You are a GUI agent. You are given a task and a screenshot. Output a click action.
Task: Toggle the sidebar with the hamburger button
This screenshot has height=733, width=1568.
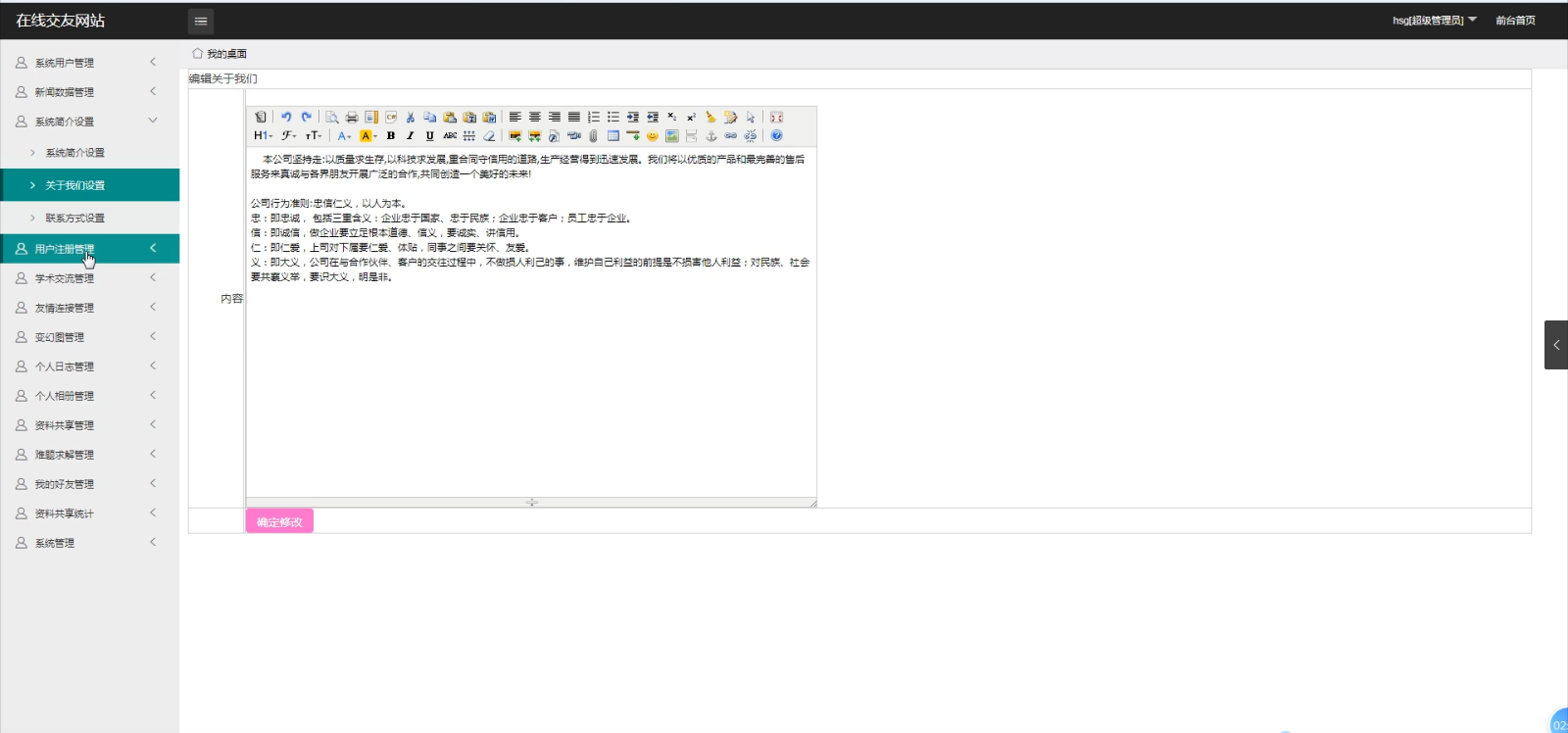coord(201,21)
